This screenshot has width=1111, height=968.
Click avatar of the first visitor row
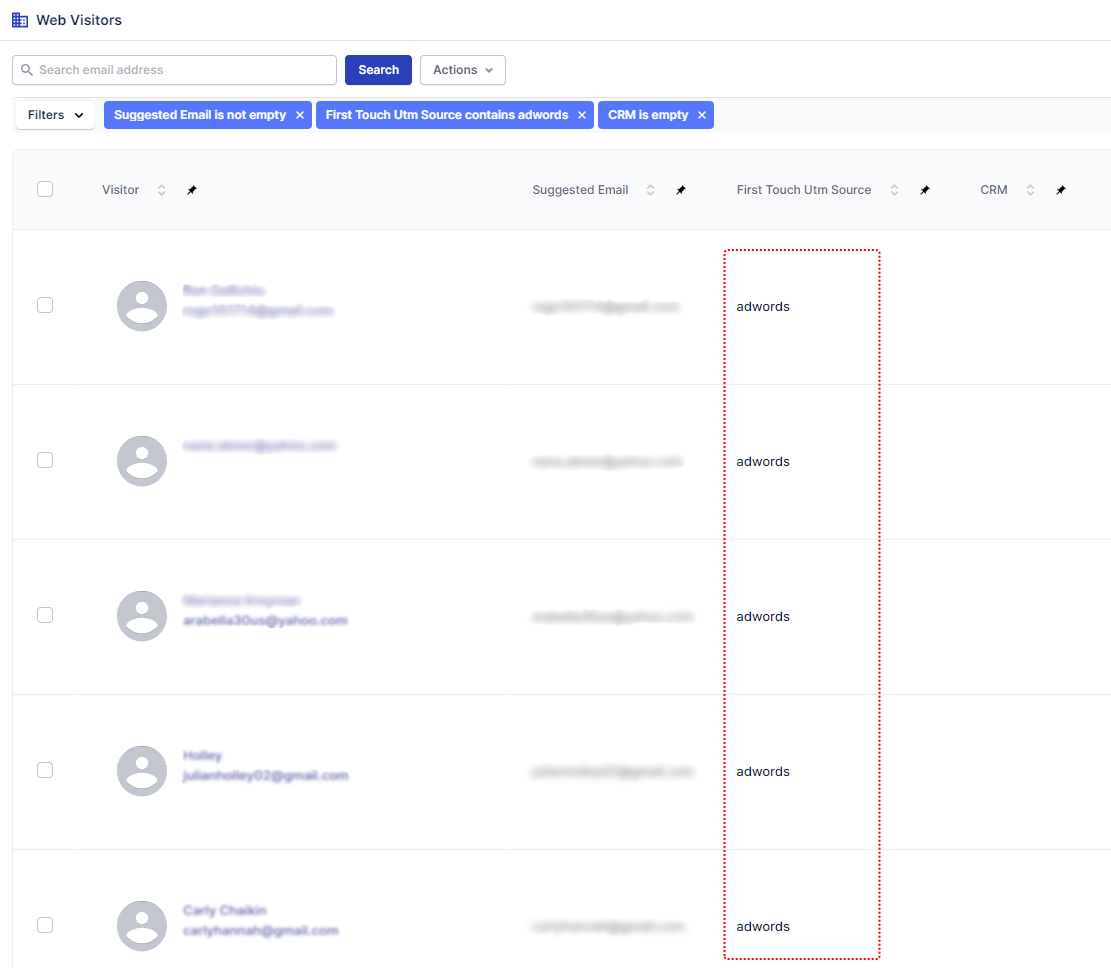pos(142,306)
